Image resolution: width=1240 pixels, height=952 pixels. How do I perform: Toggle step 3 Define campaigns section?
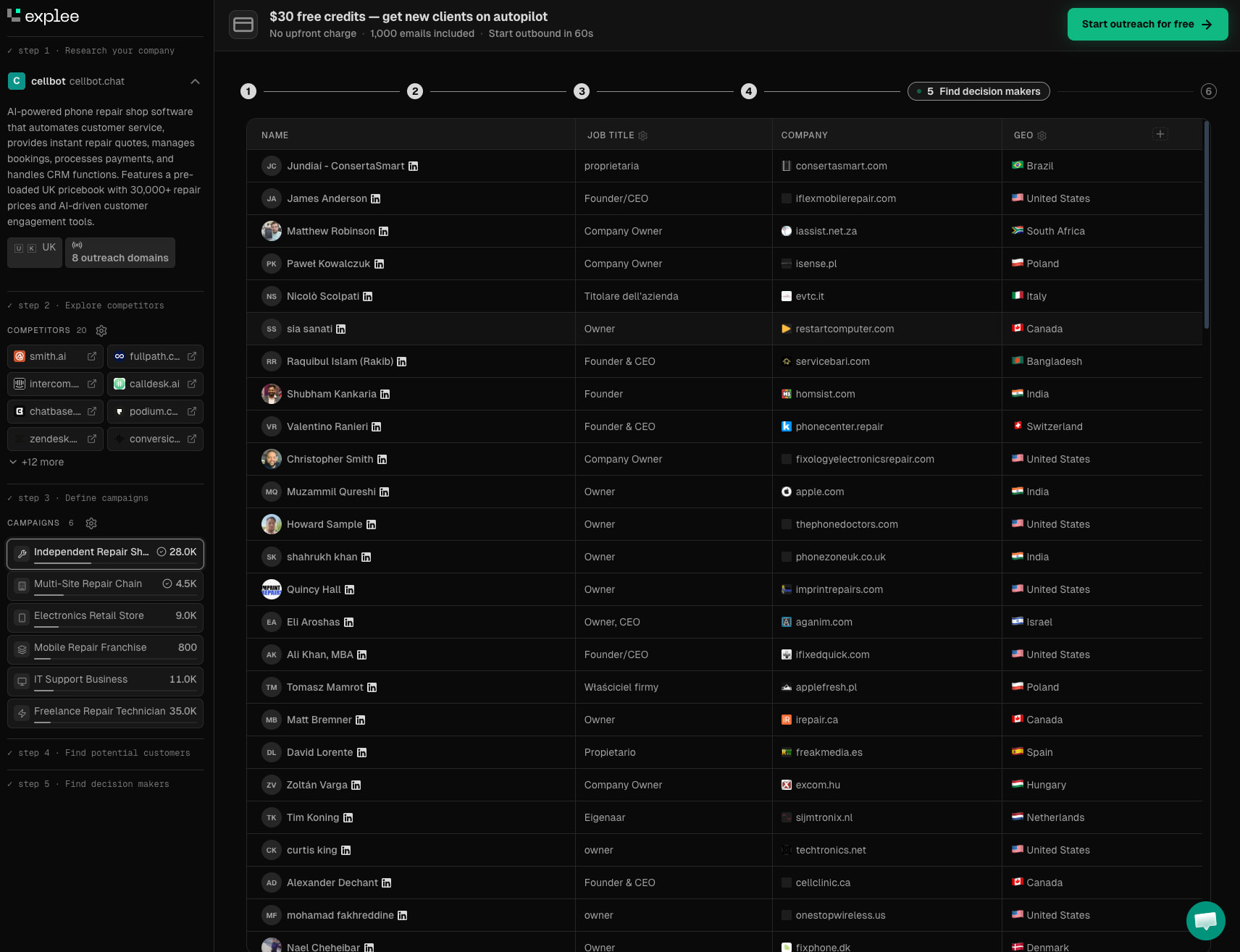(77, 498)
